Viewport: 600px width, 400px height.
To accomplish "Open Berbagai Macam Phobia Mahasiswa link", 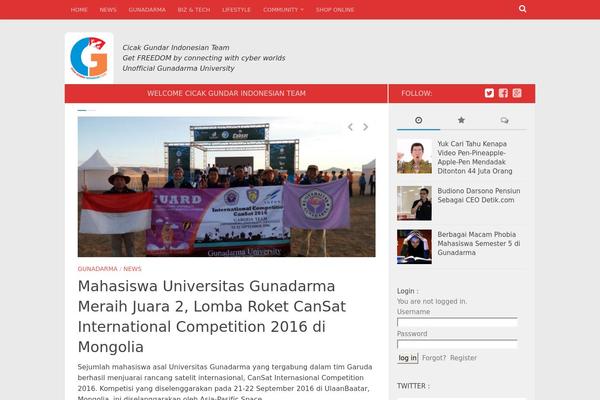I will [x=479, y=243].
